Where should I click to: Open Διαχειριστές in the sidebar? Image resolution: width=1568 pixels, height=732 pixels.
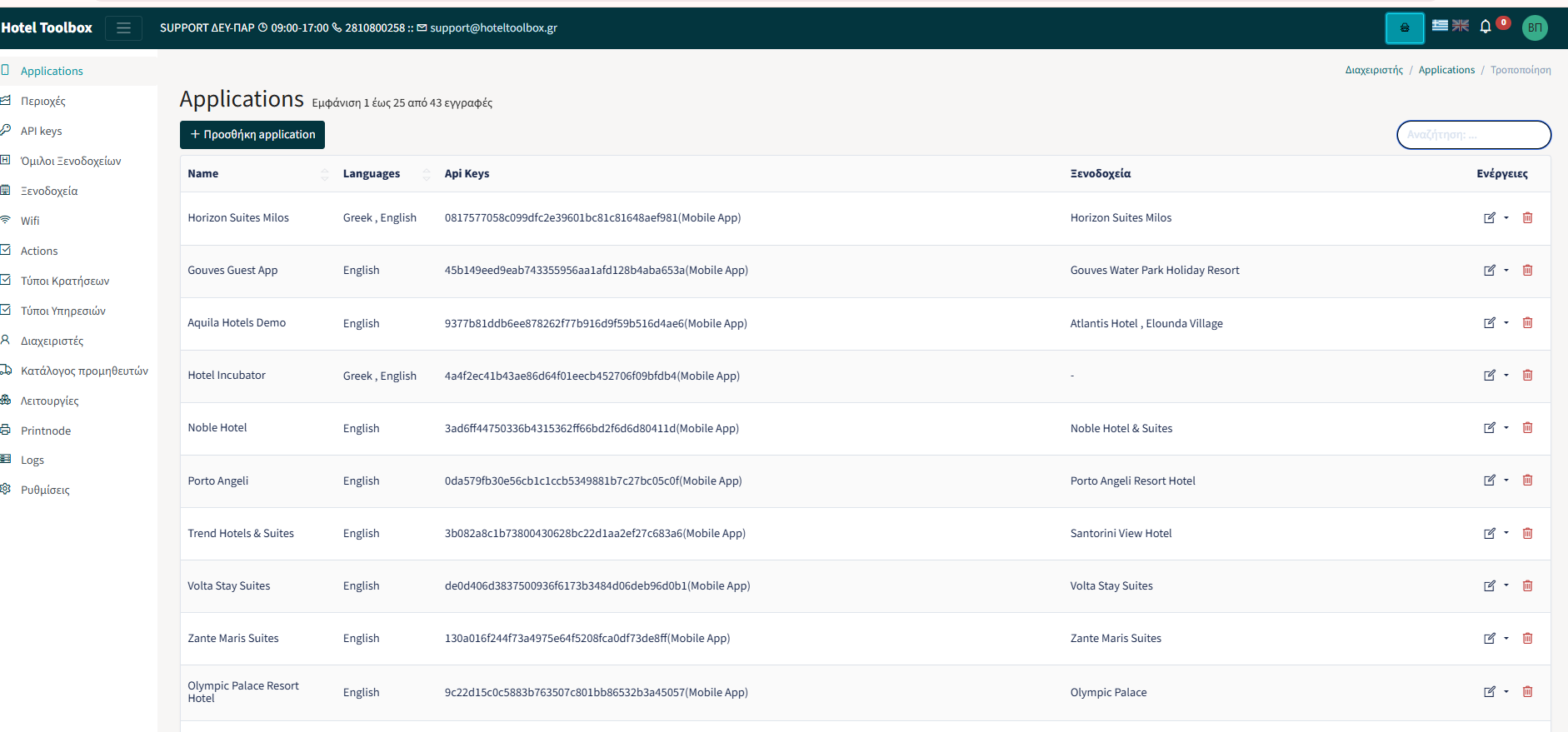point(52,341)
